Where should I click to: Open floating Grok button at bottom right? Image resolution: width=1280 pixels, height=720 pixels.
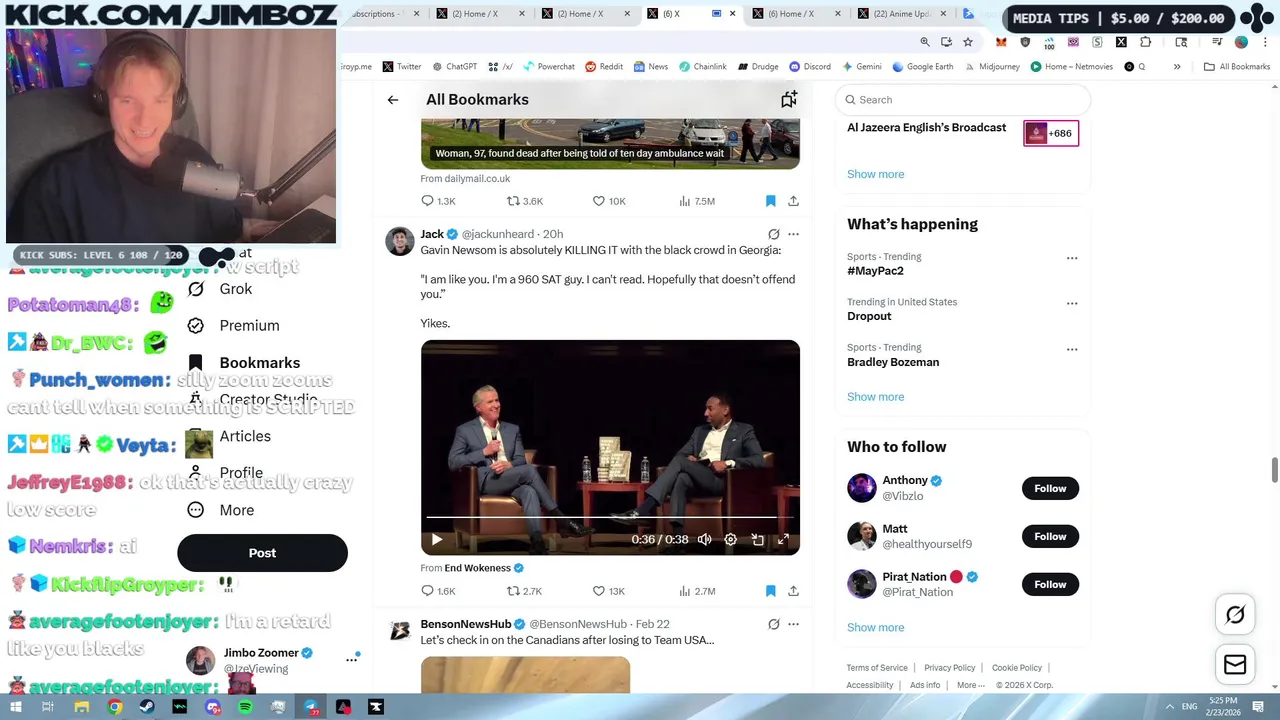1235,615
